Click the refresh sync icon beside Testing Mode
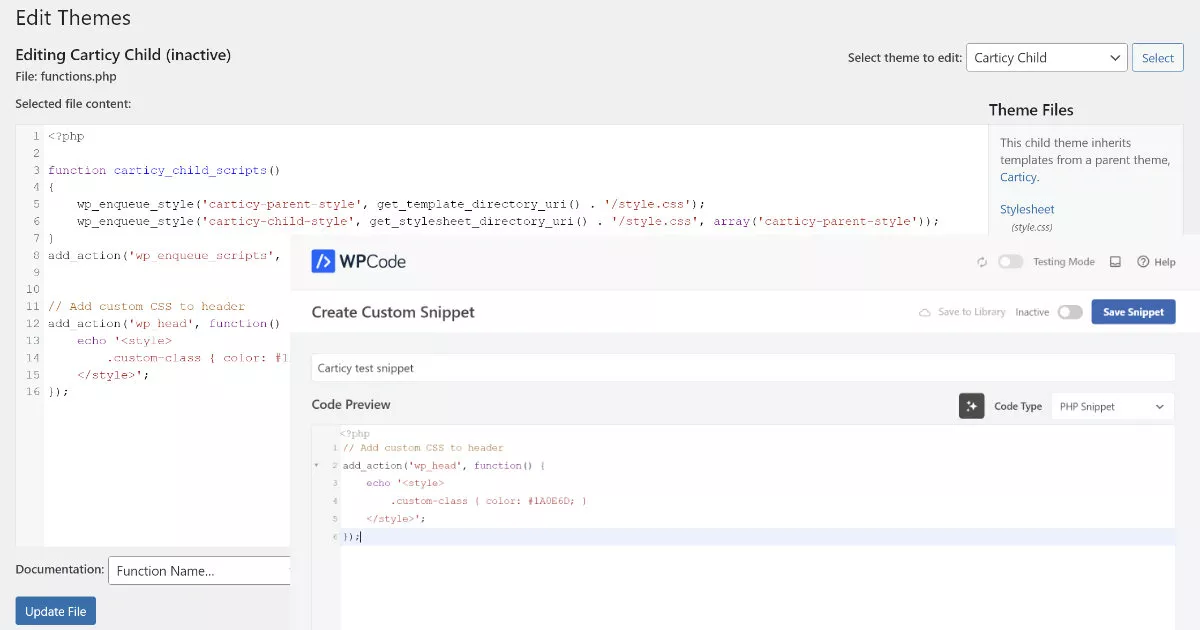The width and height of the screenshot is (1200, 630). pos(983,262)
